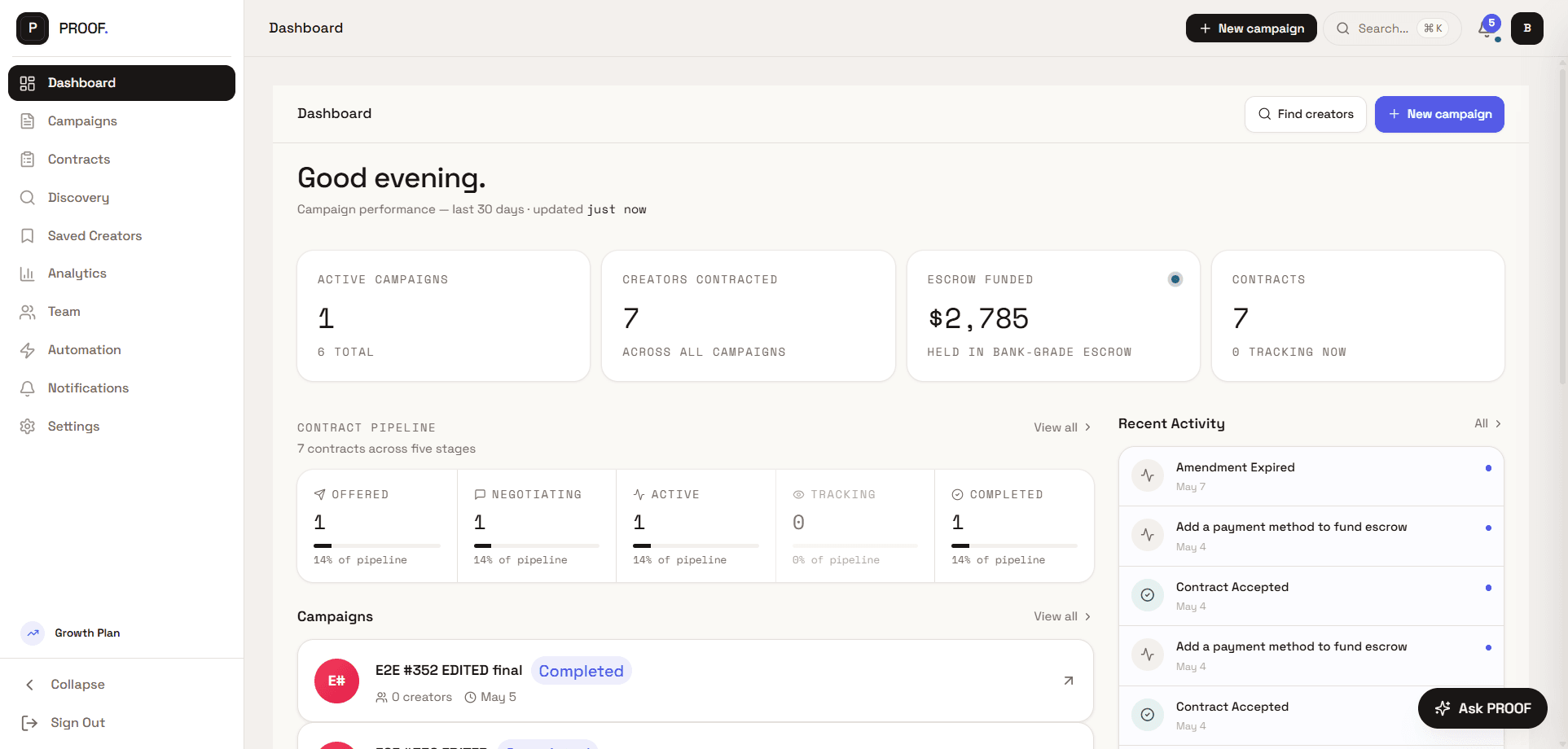Click the Negotiating stage progress bar
The height and width of the screenshot is (749, 1568).
coord(537,545)
